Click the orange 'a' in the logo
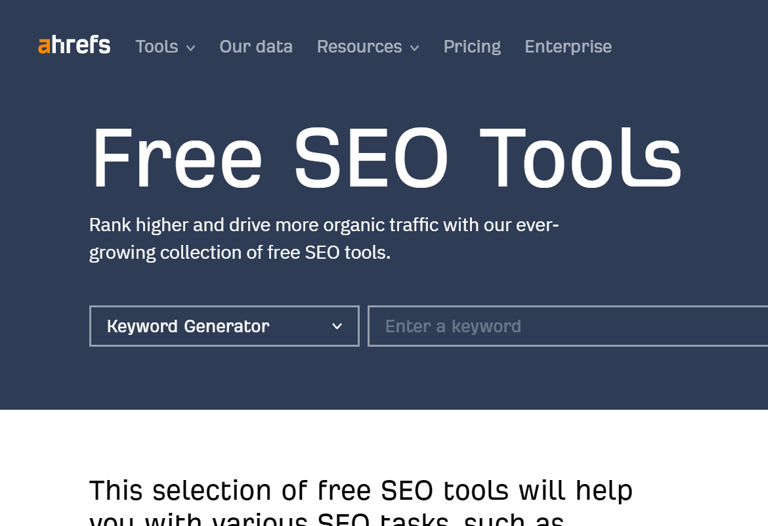Viewport: 768px width, 526px height. pyautogui.click(x=44, y=46)
